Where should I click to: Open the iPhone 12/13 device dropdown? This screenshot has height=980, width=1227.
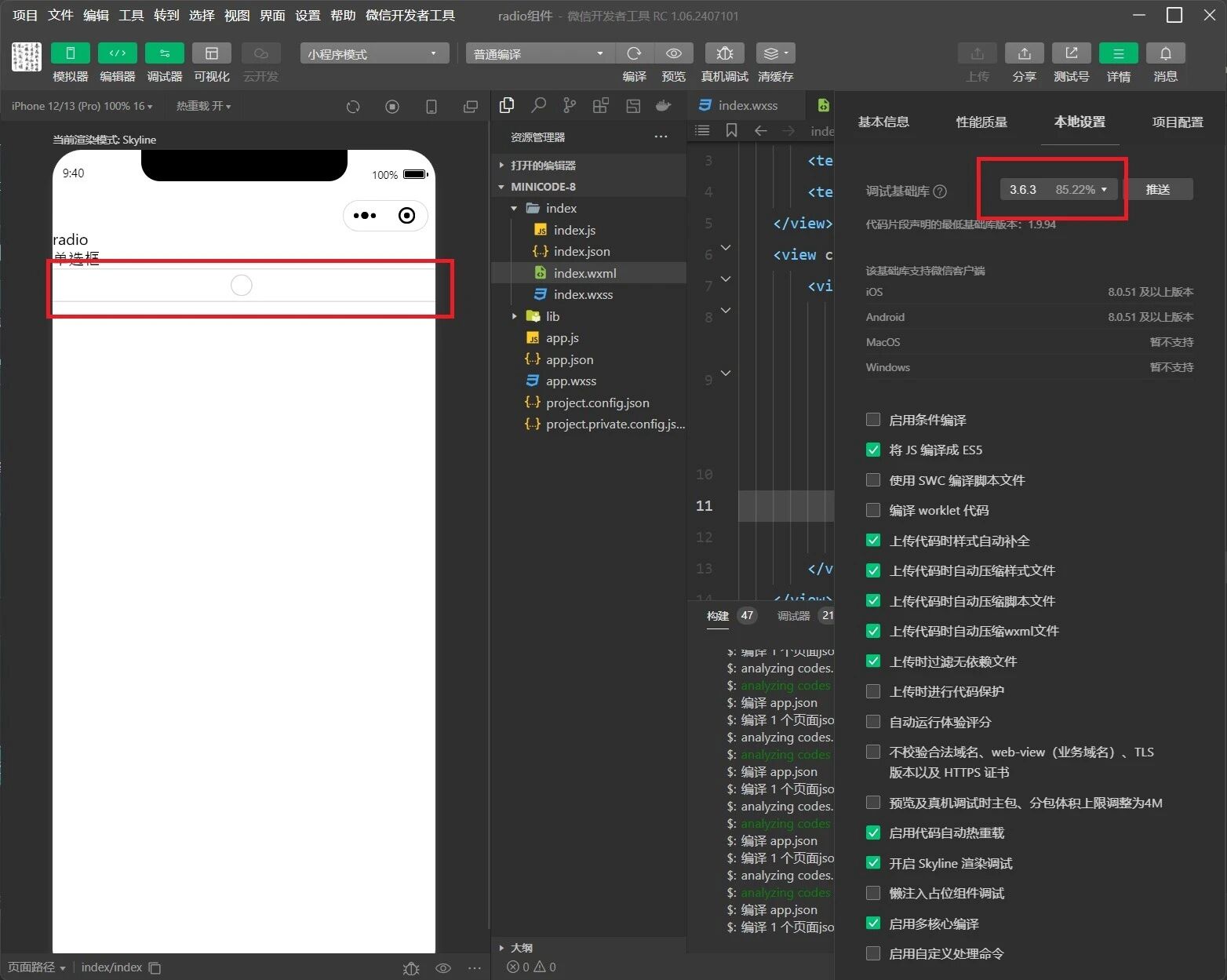(x=82, y=106)
